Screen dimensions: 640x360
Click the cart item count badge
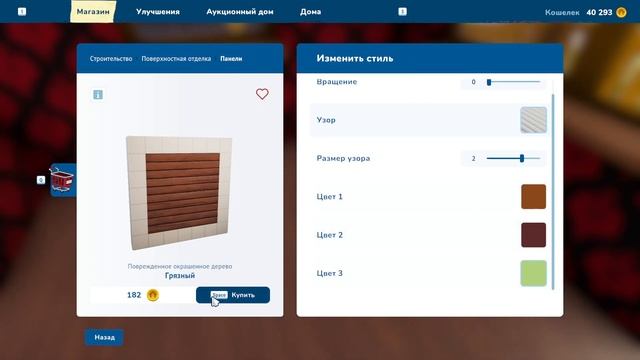coord(41,180)
